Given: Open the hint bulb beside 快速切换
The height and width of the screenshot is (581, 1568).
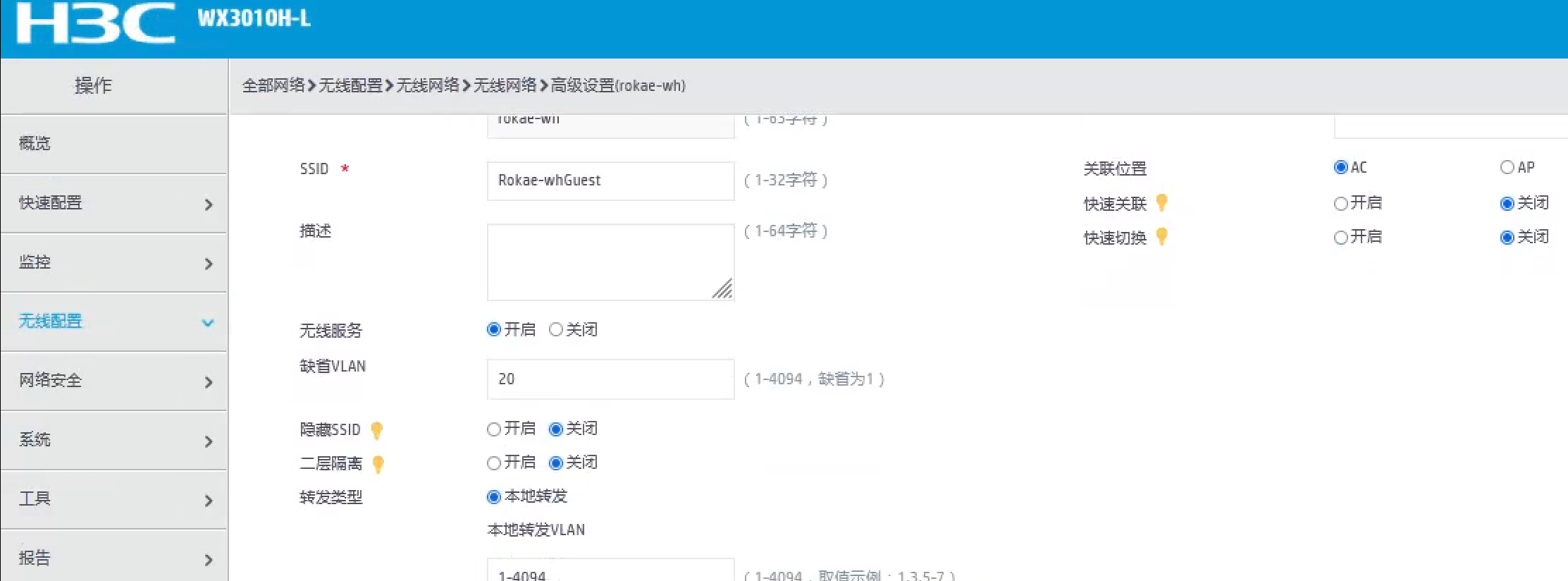Looking at the screenshot, I should [1162, 237].
